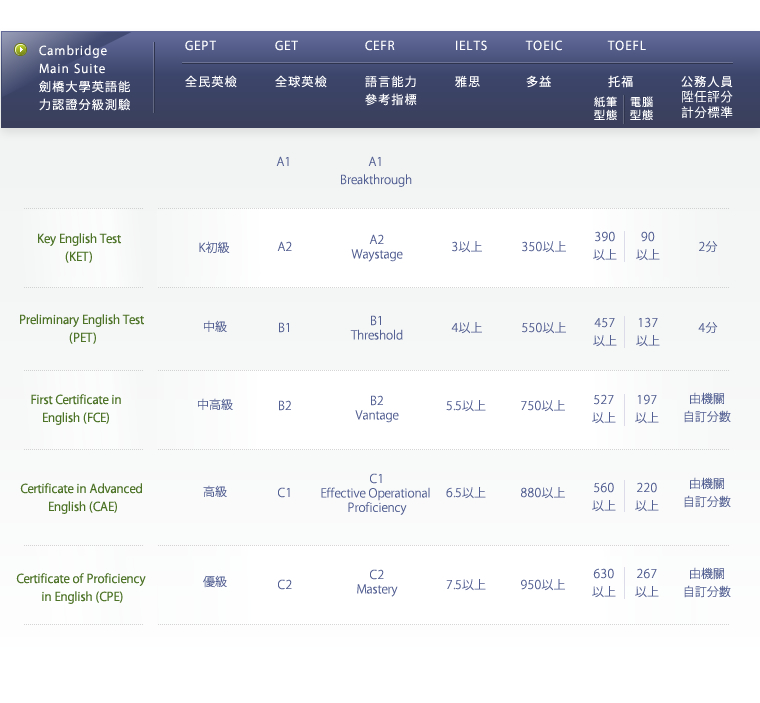Click the IELTS 3以上 cell
The width and height of the screenshot is (760, 703).
(467, 247)
